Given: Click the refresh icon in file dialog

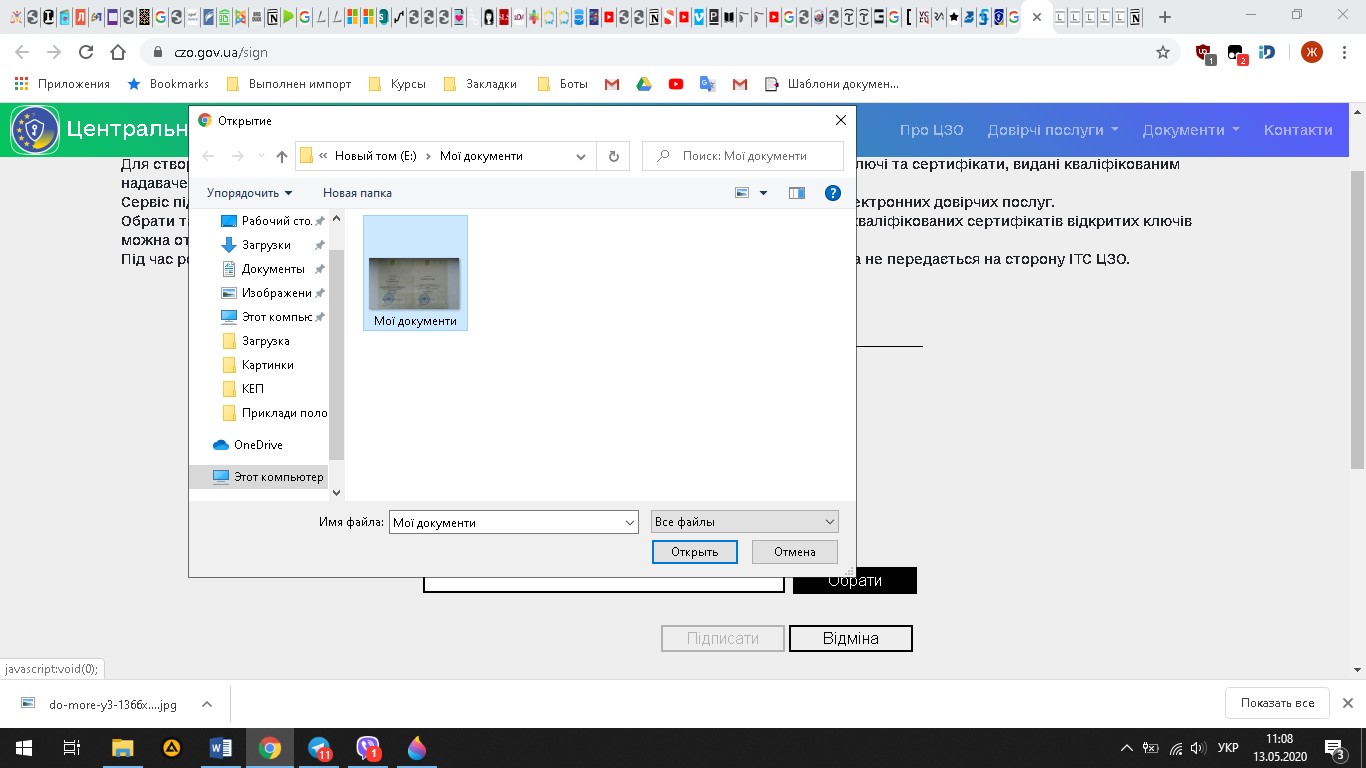Looking at the screenshot, I should coord(613,156).
